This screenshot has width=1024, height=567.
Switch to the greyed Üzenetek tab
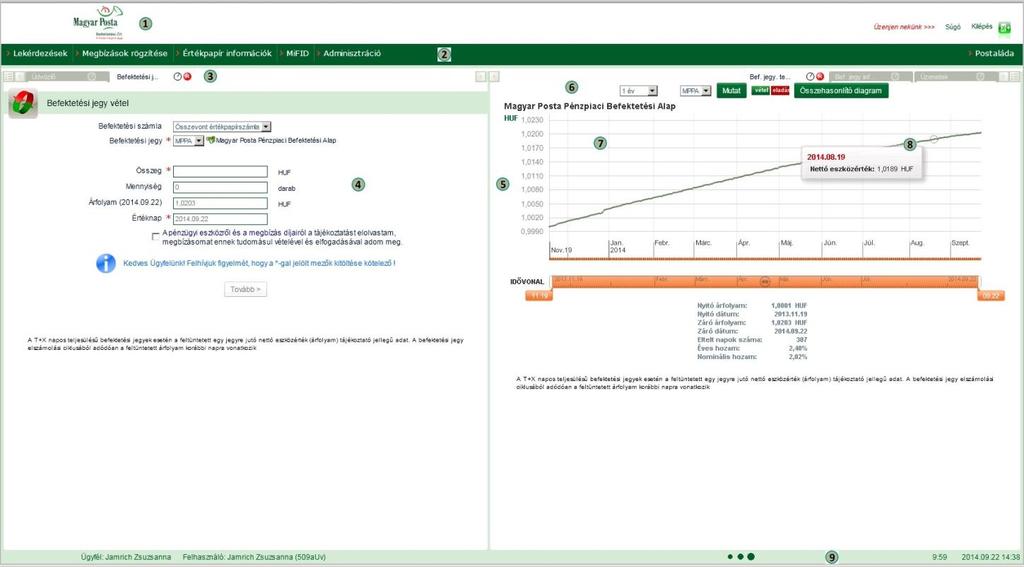click(x=956, y=76)
